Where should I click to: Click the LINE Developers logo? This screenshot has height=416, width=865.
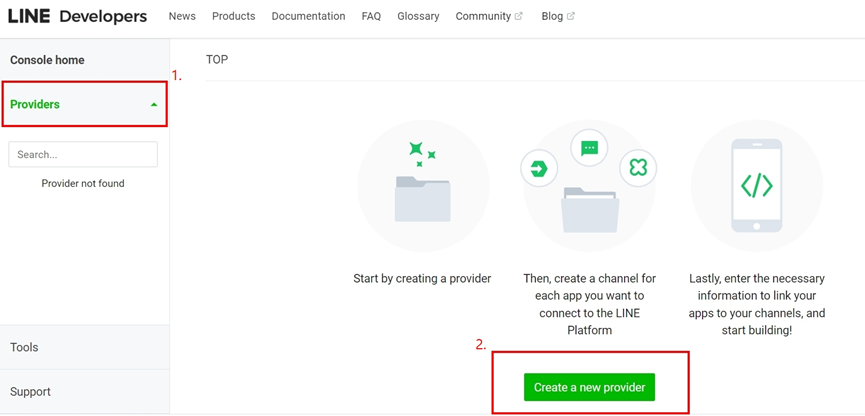point(77,17)
